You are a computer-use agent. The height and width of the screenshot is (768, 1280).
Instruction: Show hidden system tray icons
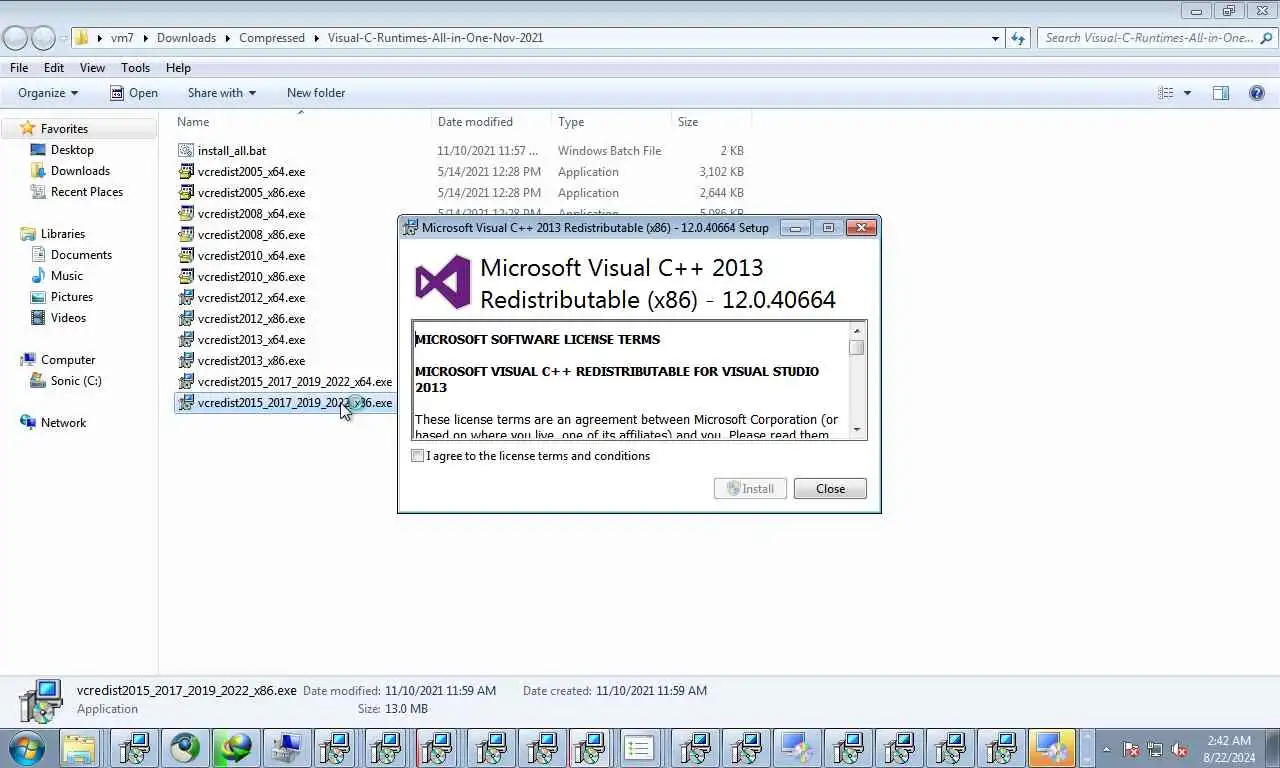pyautogui.click(x=1106, y=748)
